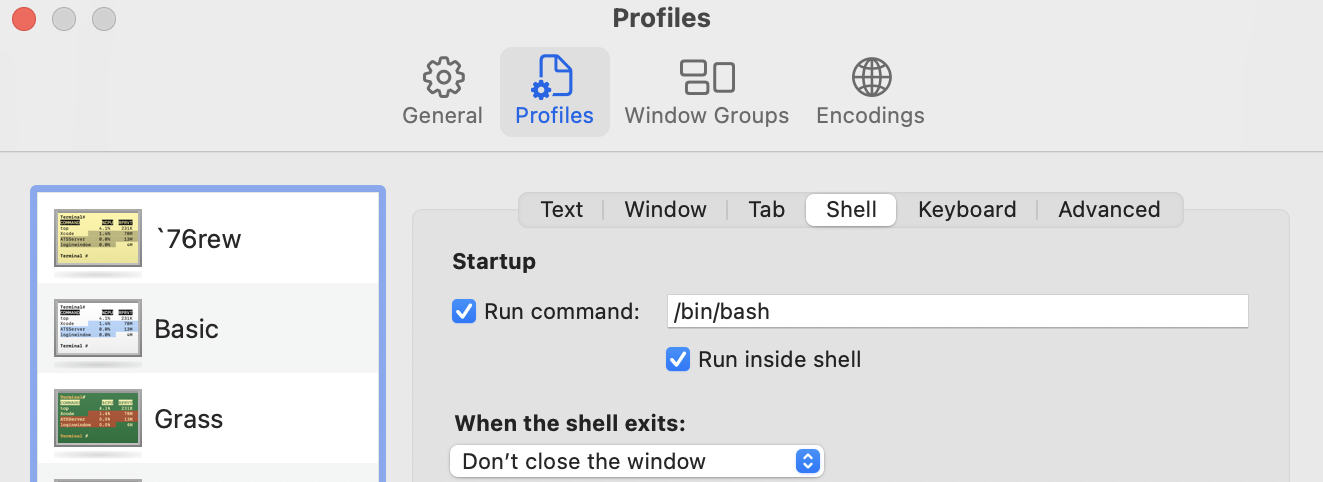Switch to the Keyboard tab
This screenshot has width=1323, height=482.
click(x=967, y=210)
